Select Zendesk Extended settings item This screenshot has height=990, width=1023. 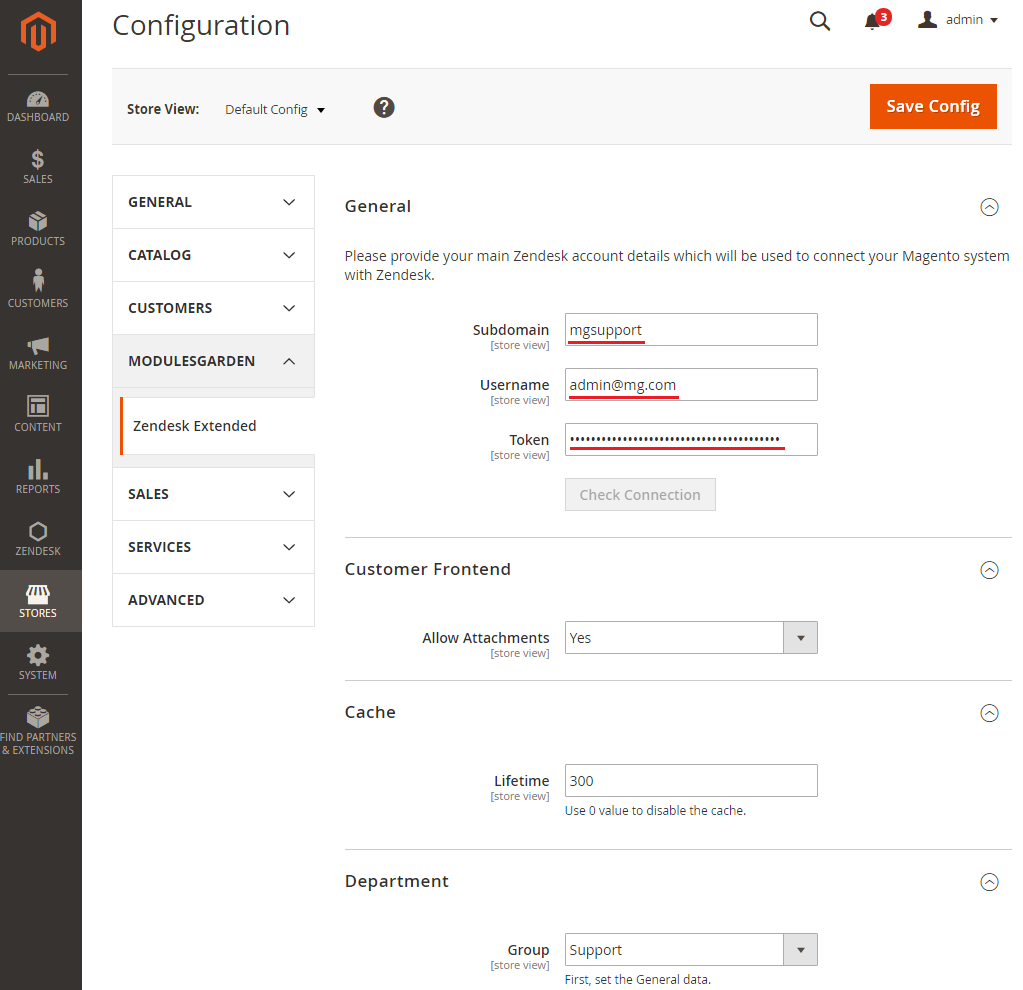point(217,426)
